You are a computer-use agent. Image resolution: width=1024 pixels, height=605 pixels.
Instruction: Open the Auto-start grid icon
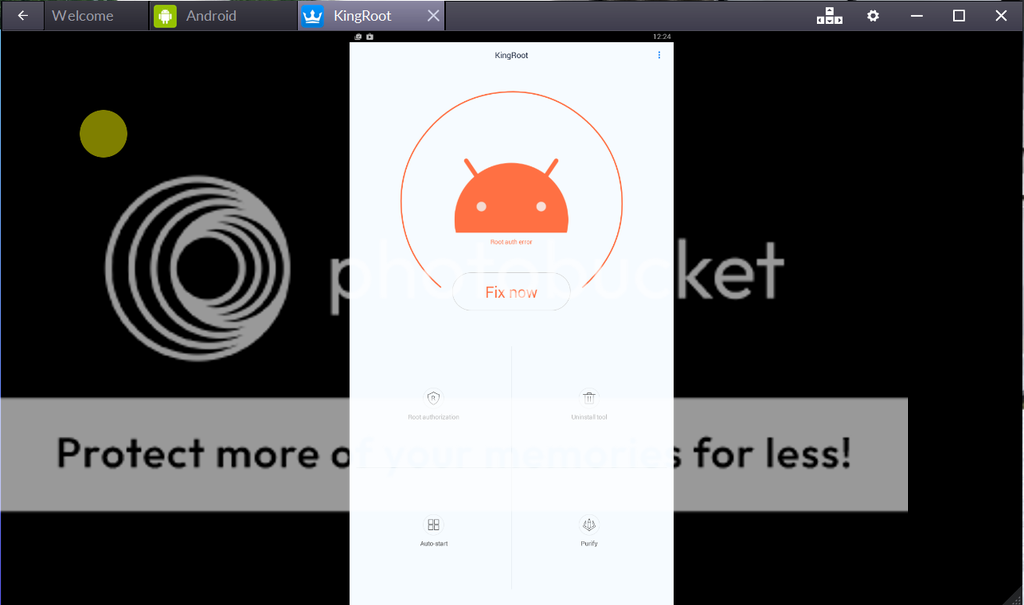click(433, 525)
